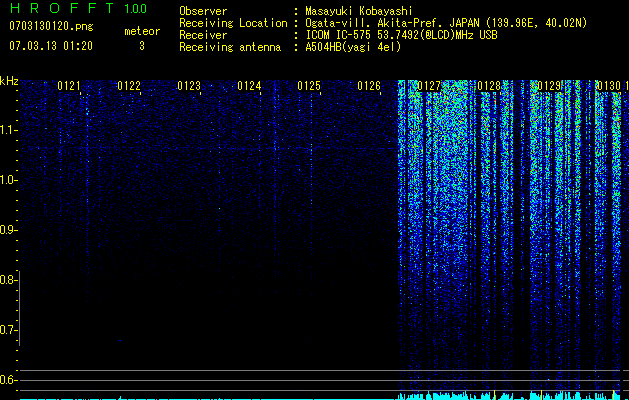Click time marker 0129
Image resolution: width=629 pixels, height=400 pixels.
coord(549,86)
